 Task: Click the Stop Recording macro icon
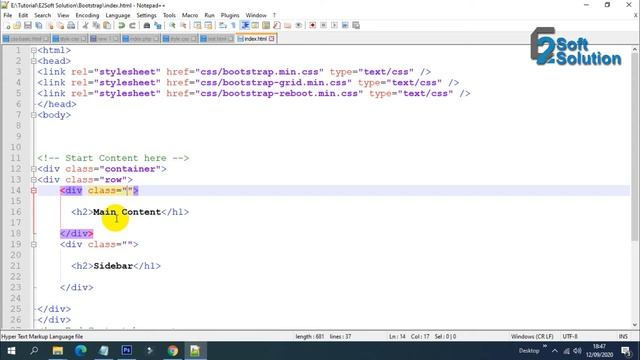(323, 25)
